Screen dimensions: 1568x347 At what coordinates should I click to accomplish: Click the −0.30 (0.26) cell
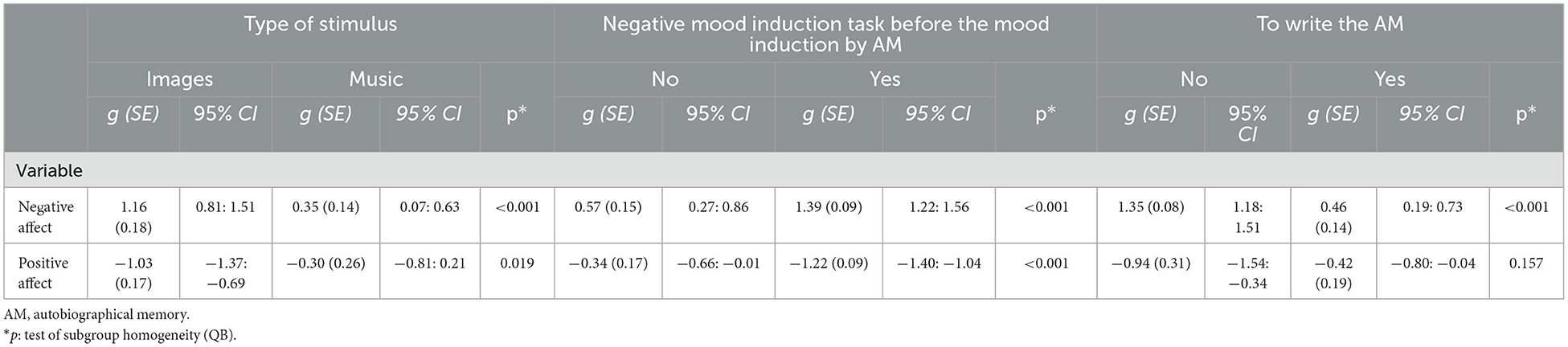[x=325, y=263]
